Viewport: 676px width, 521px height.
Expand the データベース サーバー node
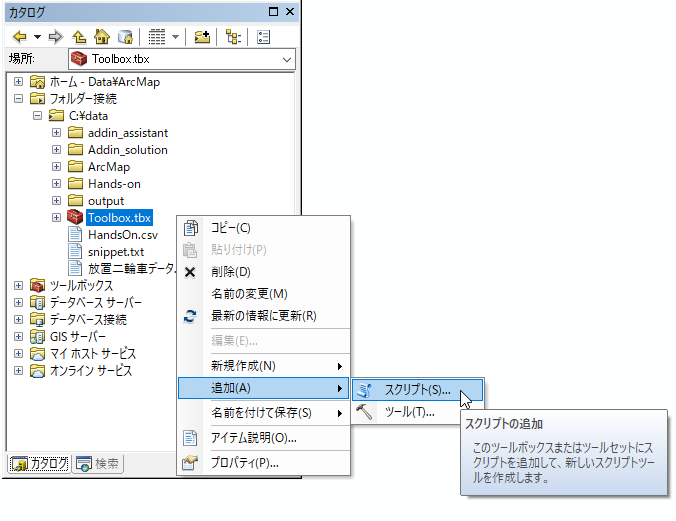[x=18, y=302]
